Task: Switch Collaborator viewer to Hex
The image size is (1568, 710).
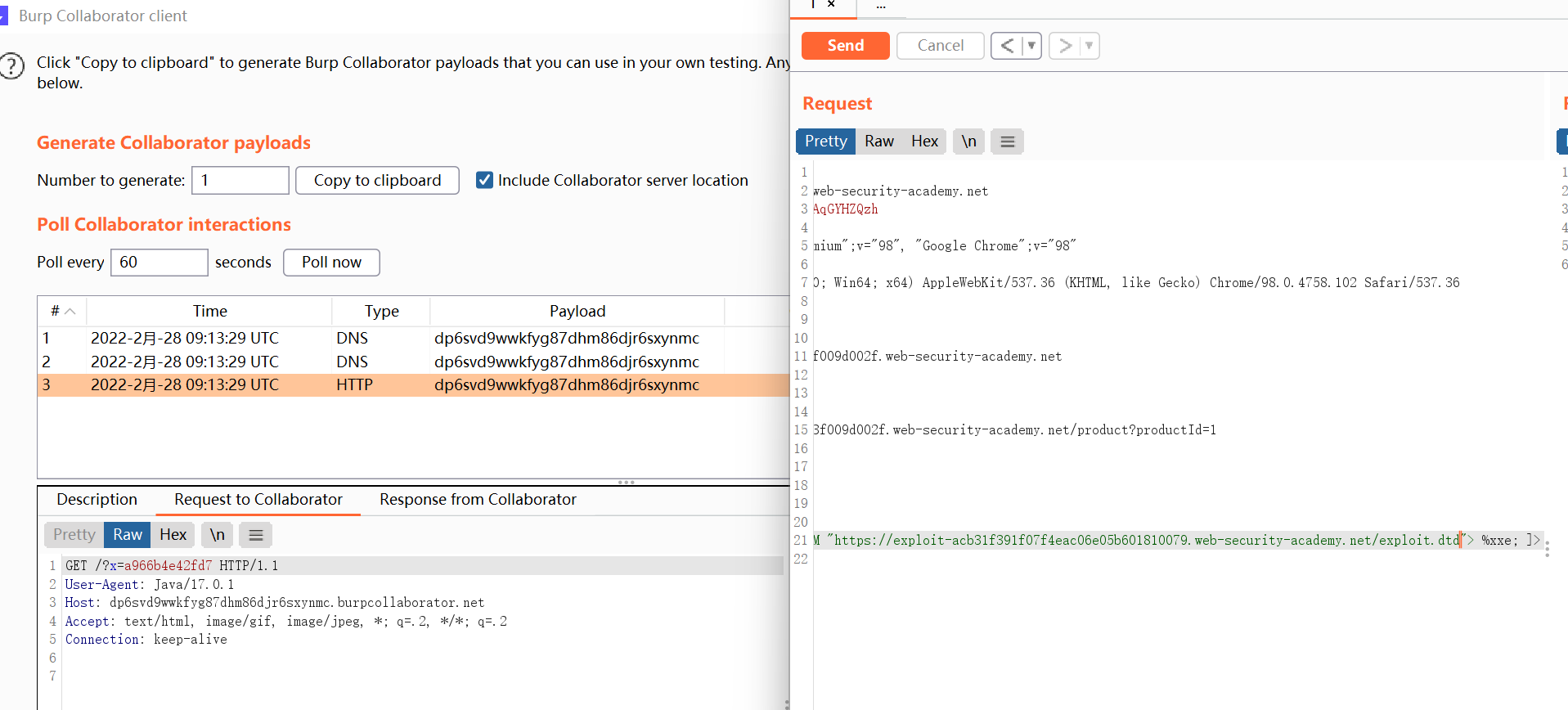Action: [173, 535]
